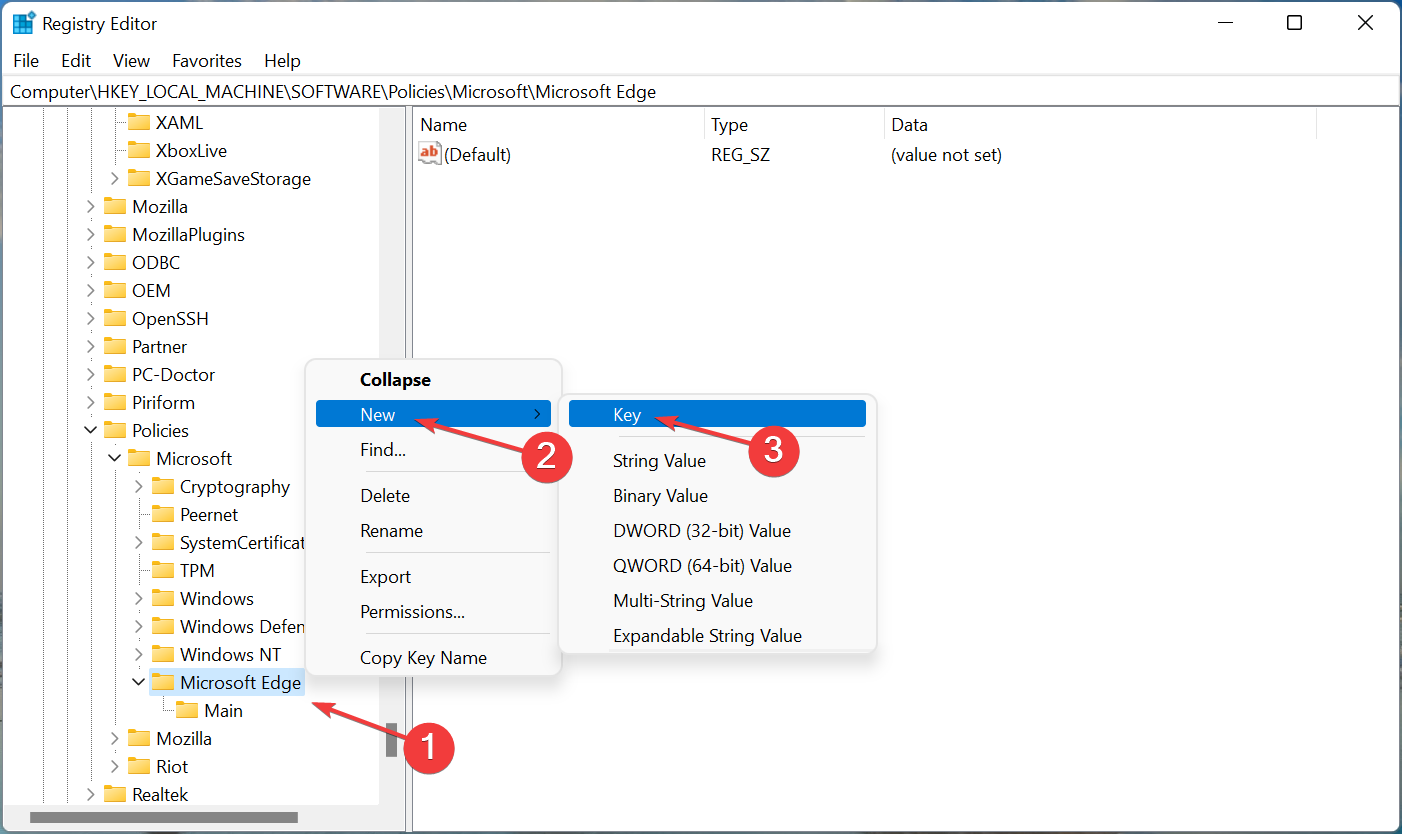The width and height of the screenshot is (1402, 834).
Task: Select Key in the New submenu
Action: coord(717,415)
